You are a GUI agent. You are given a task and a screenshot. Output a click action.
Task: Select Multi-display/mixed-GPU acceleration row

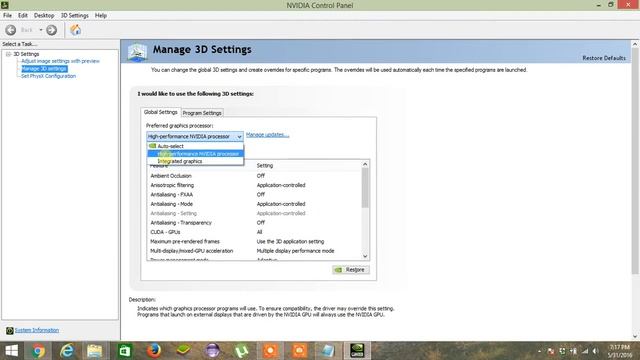pyautogui.click(x=254, y=251)
